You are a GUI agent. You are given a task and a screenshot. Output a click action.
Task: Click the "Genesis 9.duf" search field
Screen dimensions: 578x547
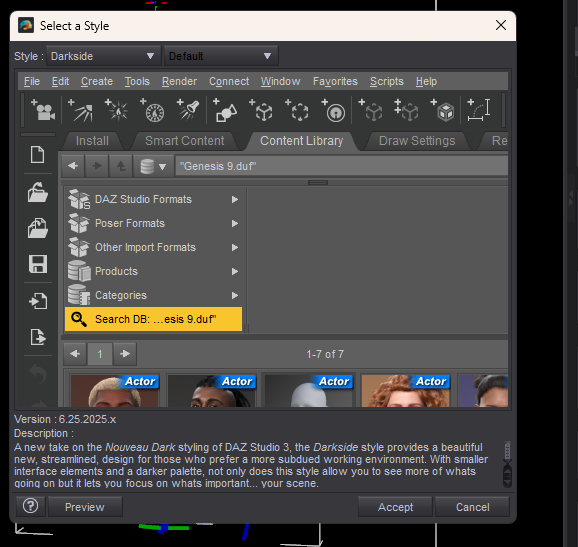[x=342, y=166]
